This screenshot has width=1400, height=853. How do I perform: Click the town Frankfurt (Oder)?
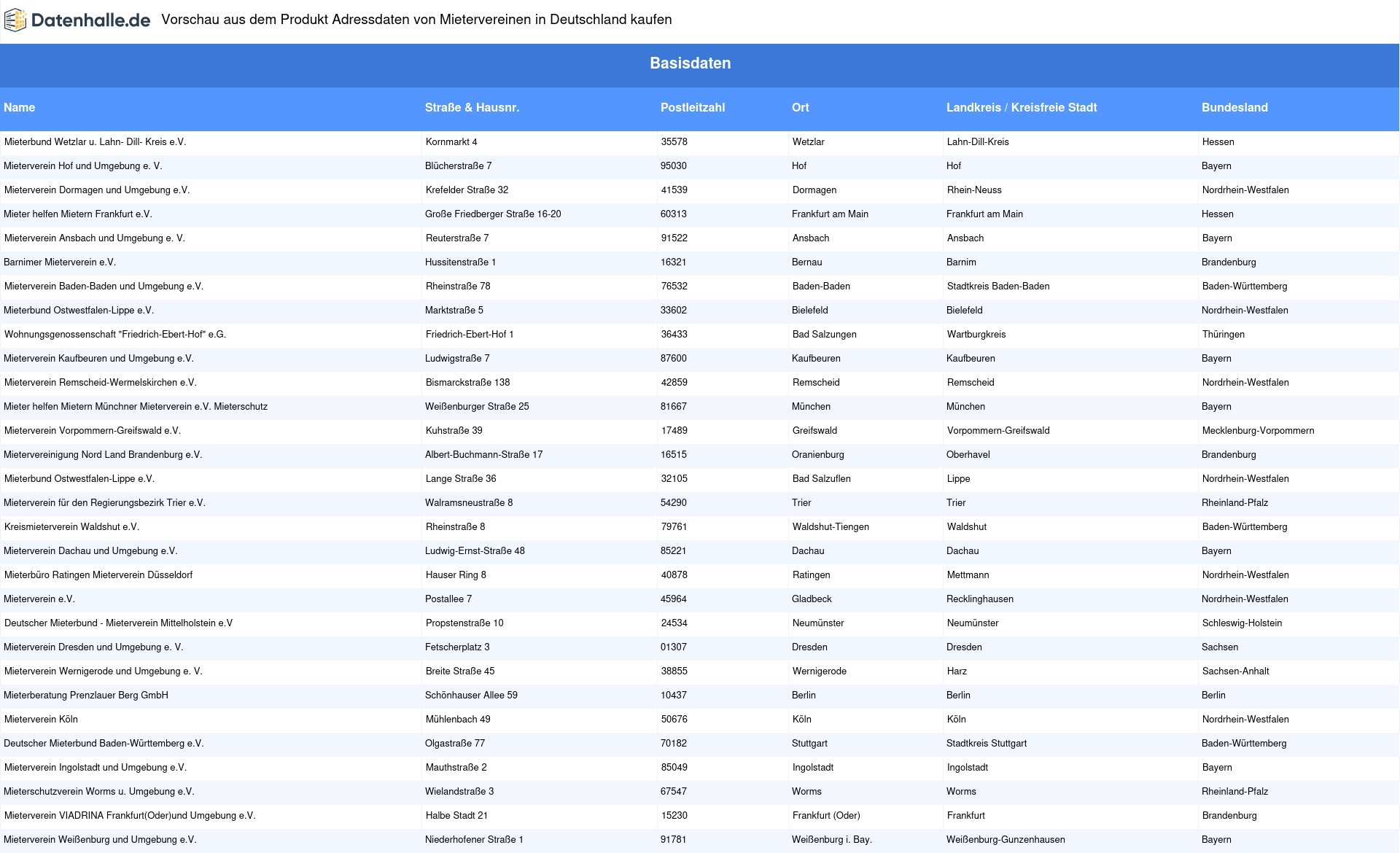tap(825, 816)
